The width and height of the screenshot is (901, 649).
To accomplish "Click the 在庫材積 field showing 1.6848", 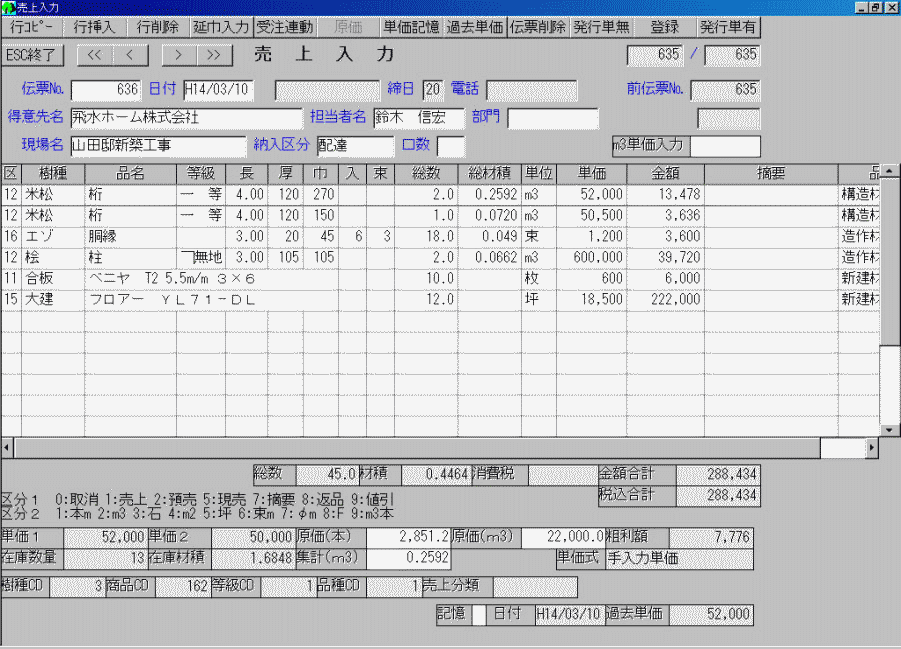I will tap(253, 558).
